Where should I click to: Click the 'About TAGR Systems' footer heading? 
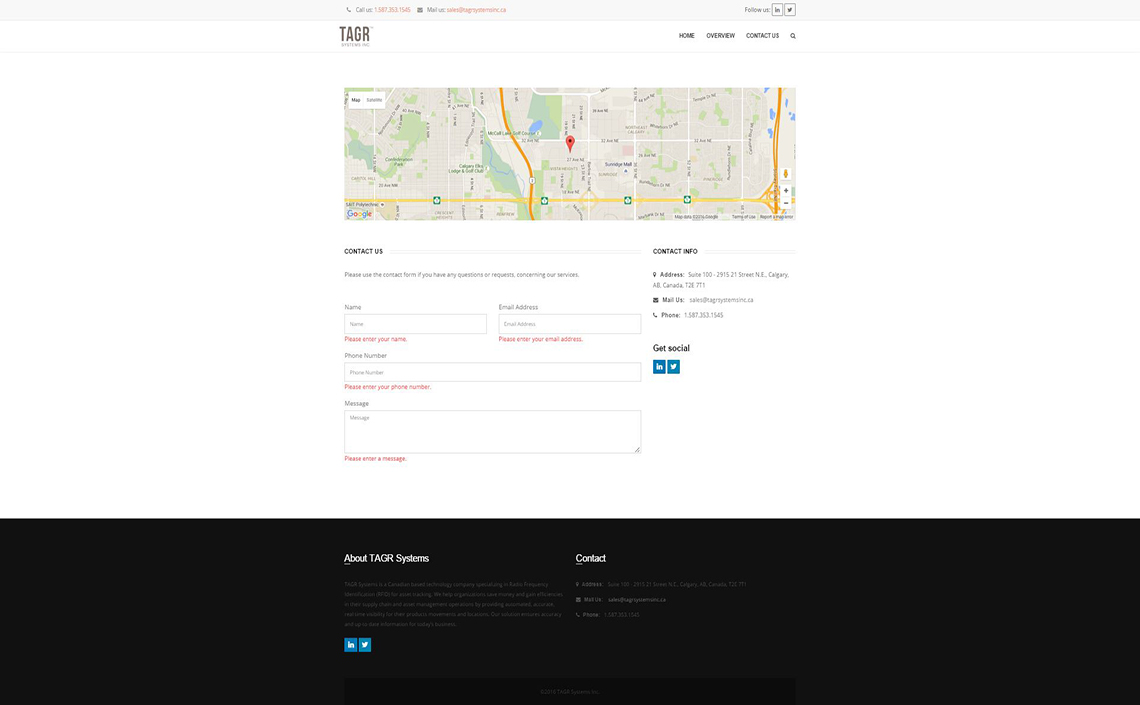[386, 558]
